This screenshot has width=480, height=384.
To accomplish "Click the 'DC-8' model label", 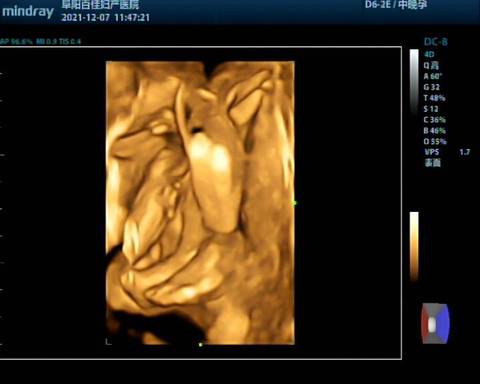I will click(436, 42).
